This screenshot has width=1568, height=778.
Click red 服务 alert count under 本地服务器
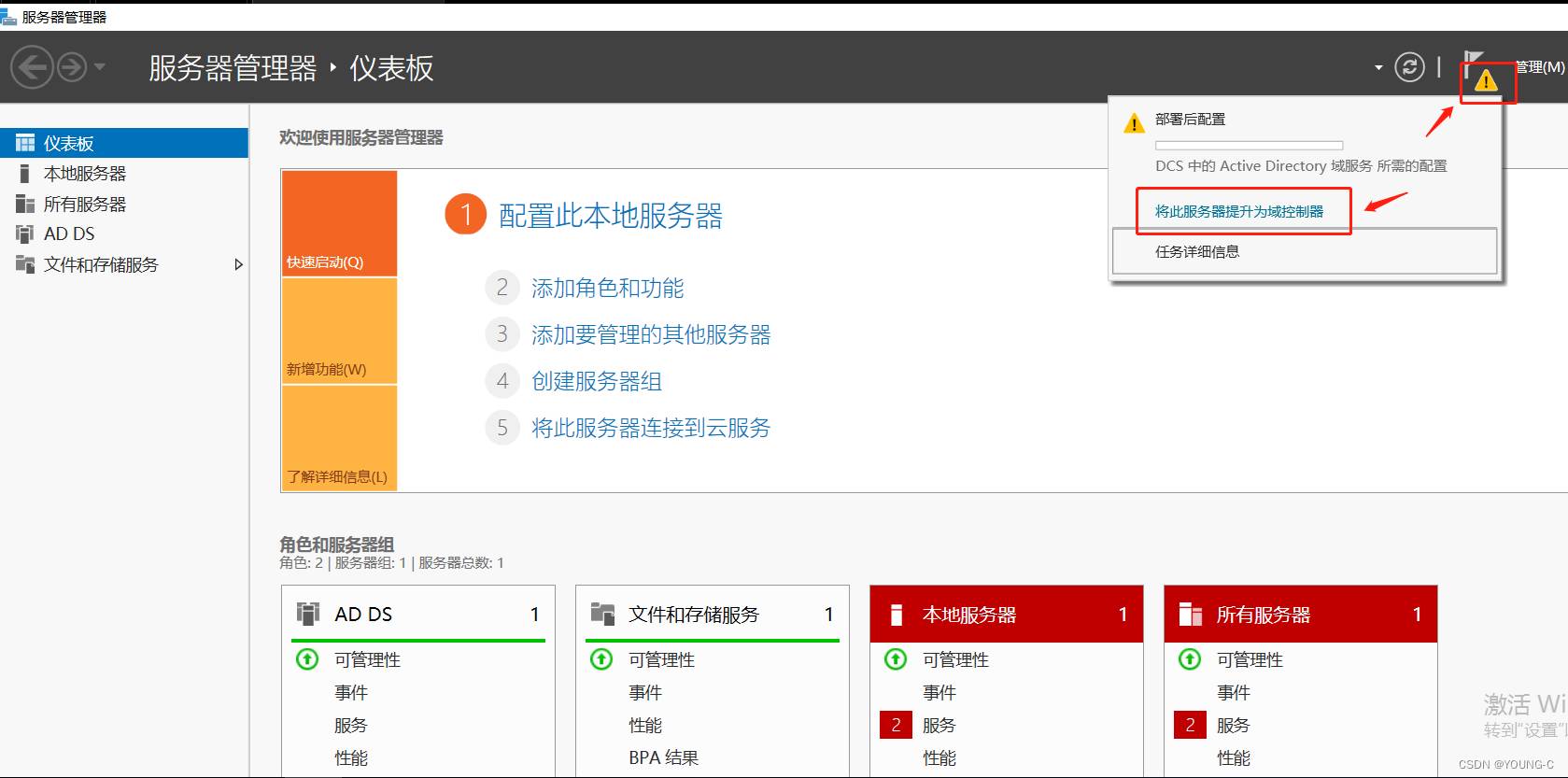click(896, 725)
